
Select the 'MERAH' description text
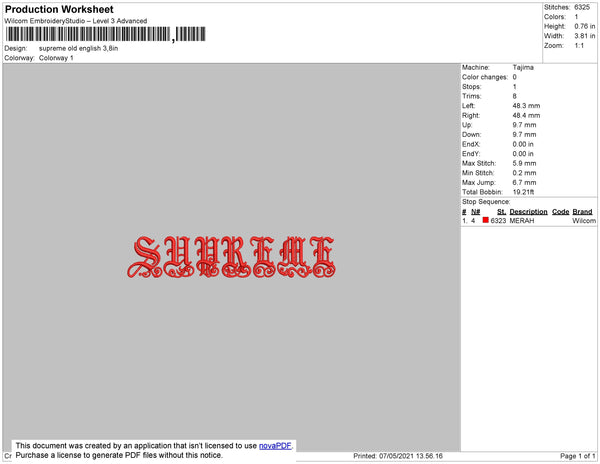pos(522,221)
